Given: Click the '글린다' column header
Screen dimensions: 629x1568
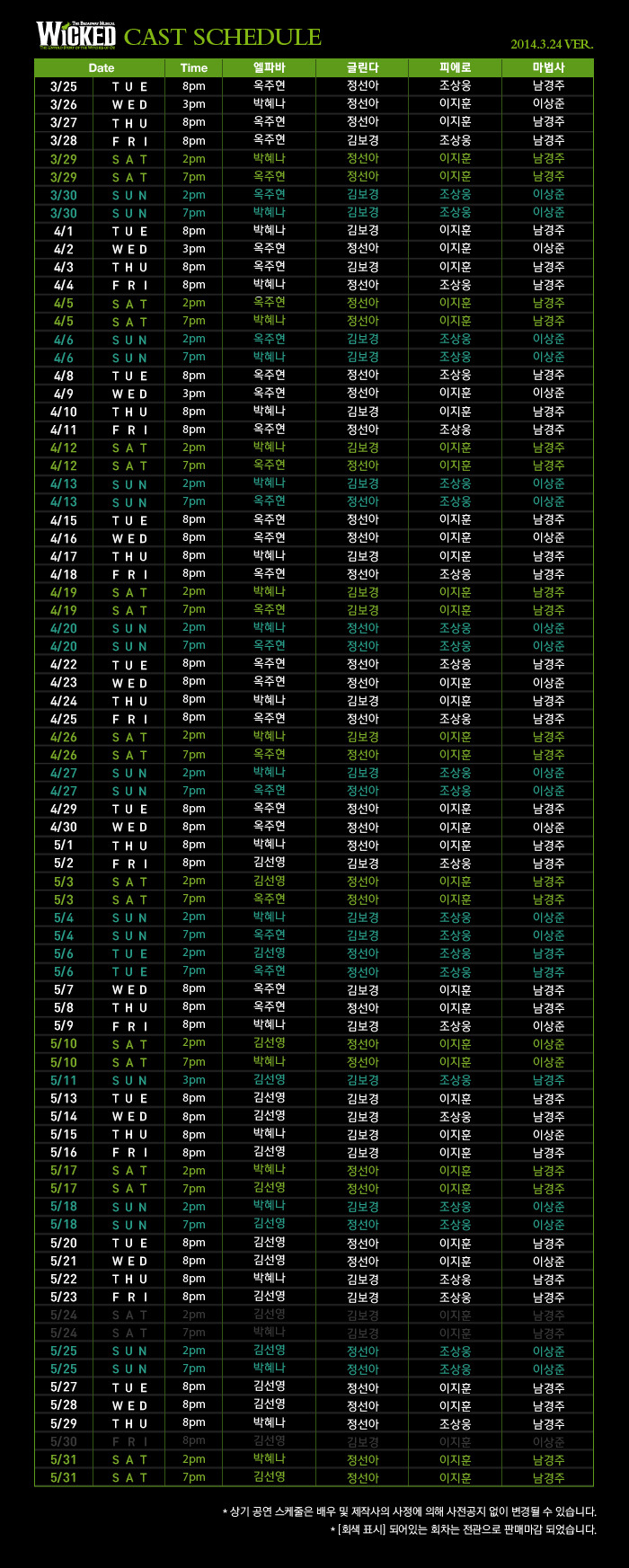Looking at the screenshot, I should click(x=362, y=67).
